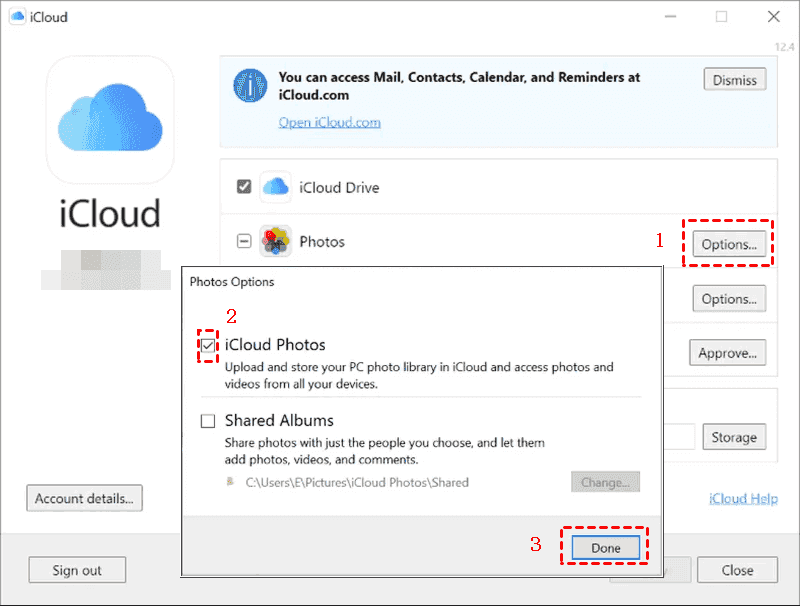
Task: Dismiss the iCloud.com notice
Action: coord(735,80)
